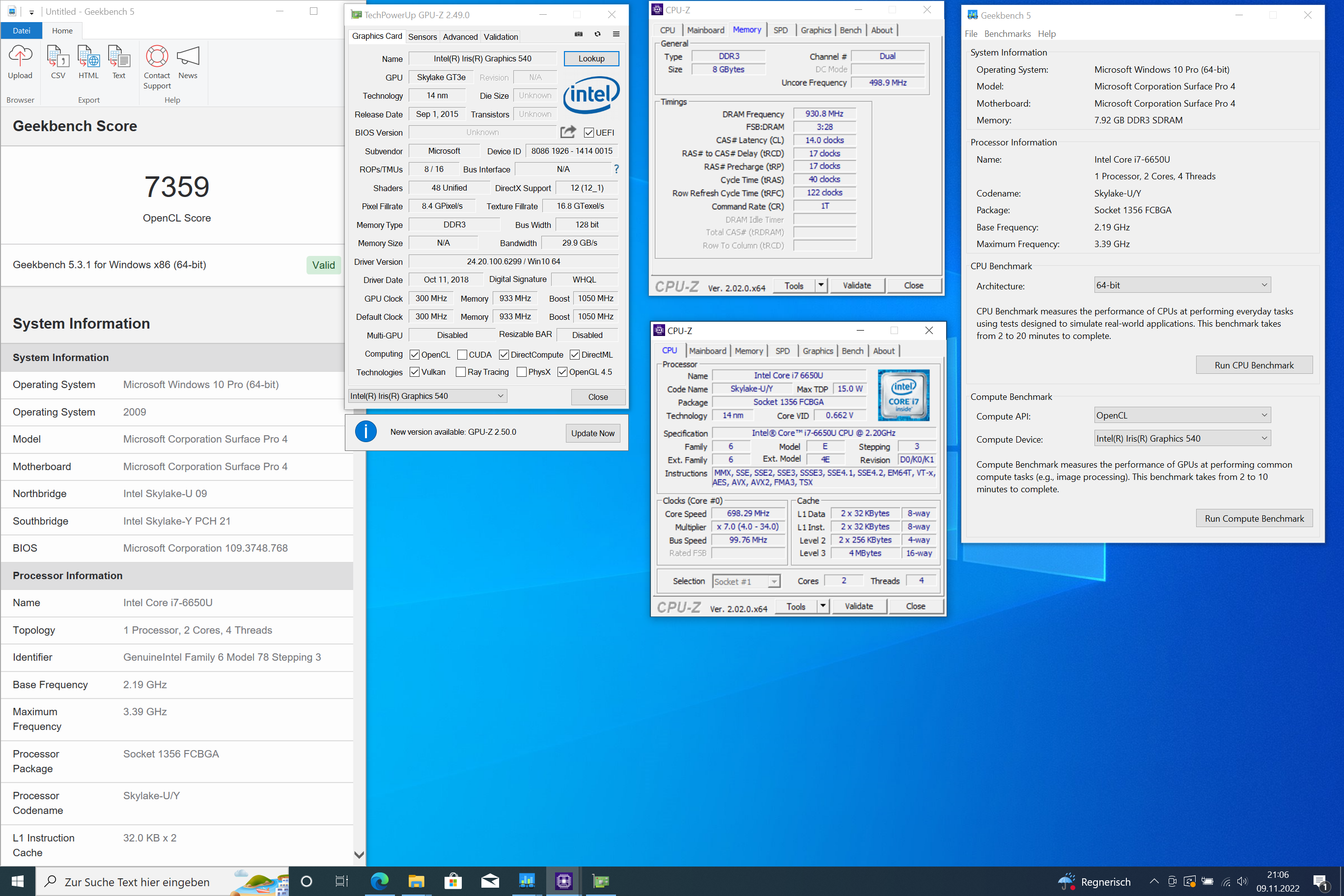Viewport: 1344px width, 896px height.
Task: Export results as HTML
Action: tap(88, 62)
